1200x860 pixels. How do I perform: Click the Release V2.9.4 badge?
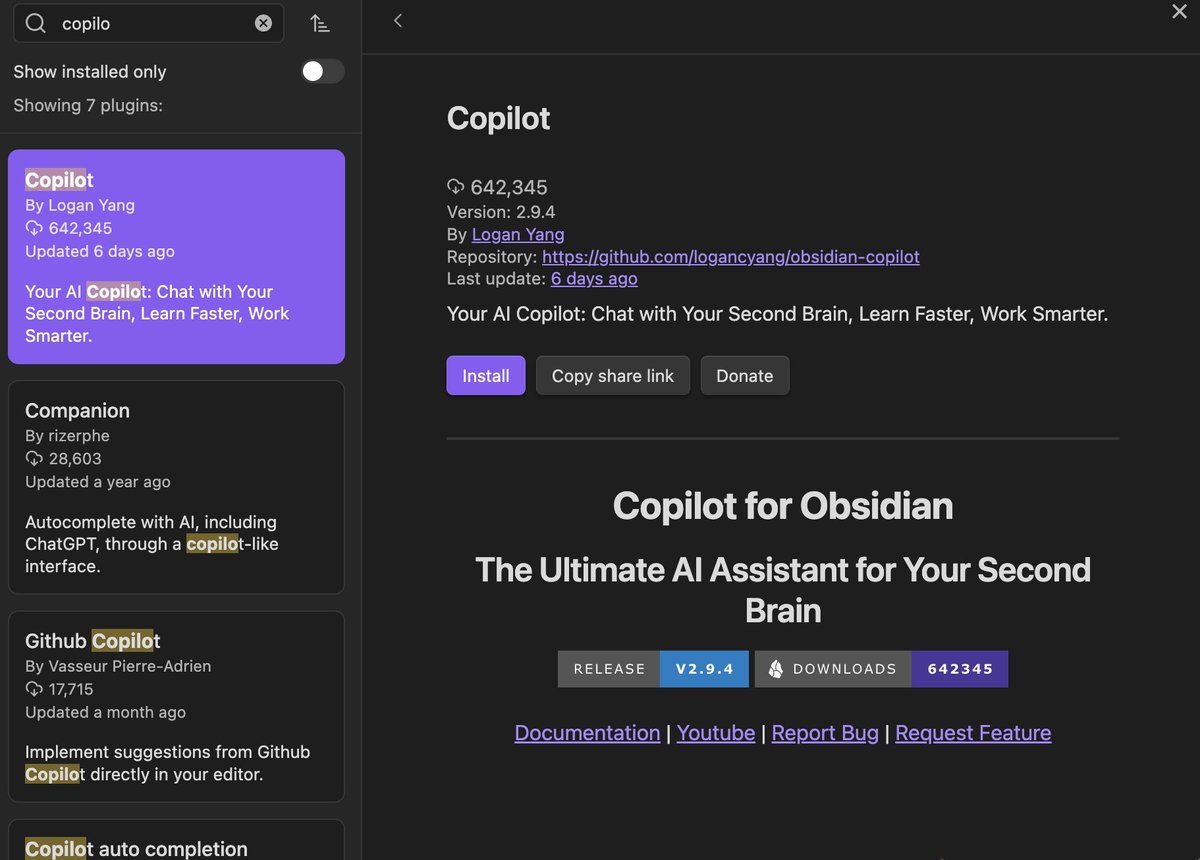[653, 669]
